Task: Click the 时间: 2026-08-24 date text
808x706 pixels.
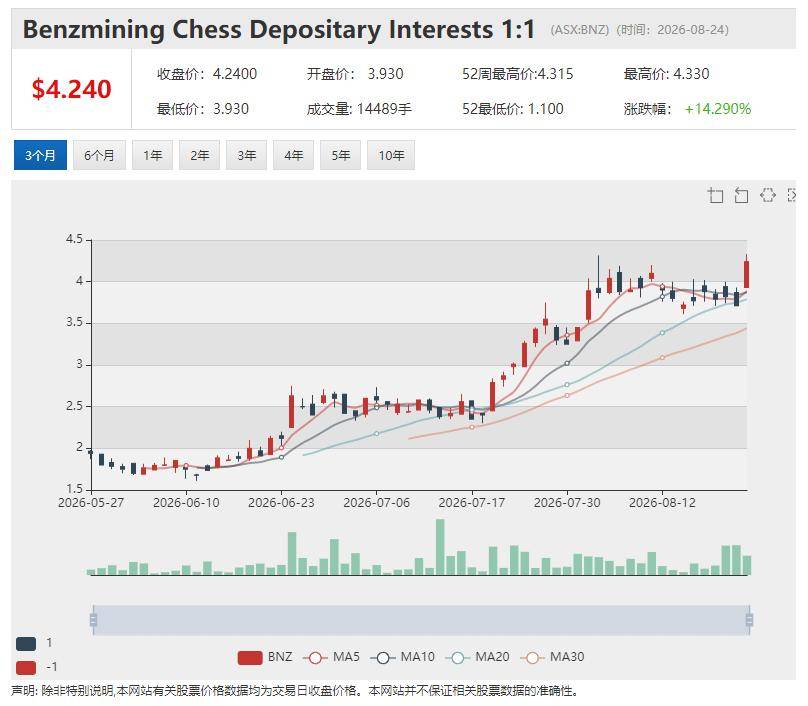Action: click(672, 30)
